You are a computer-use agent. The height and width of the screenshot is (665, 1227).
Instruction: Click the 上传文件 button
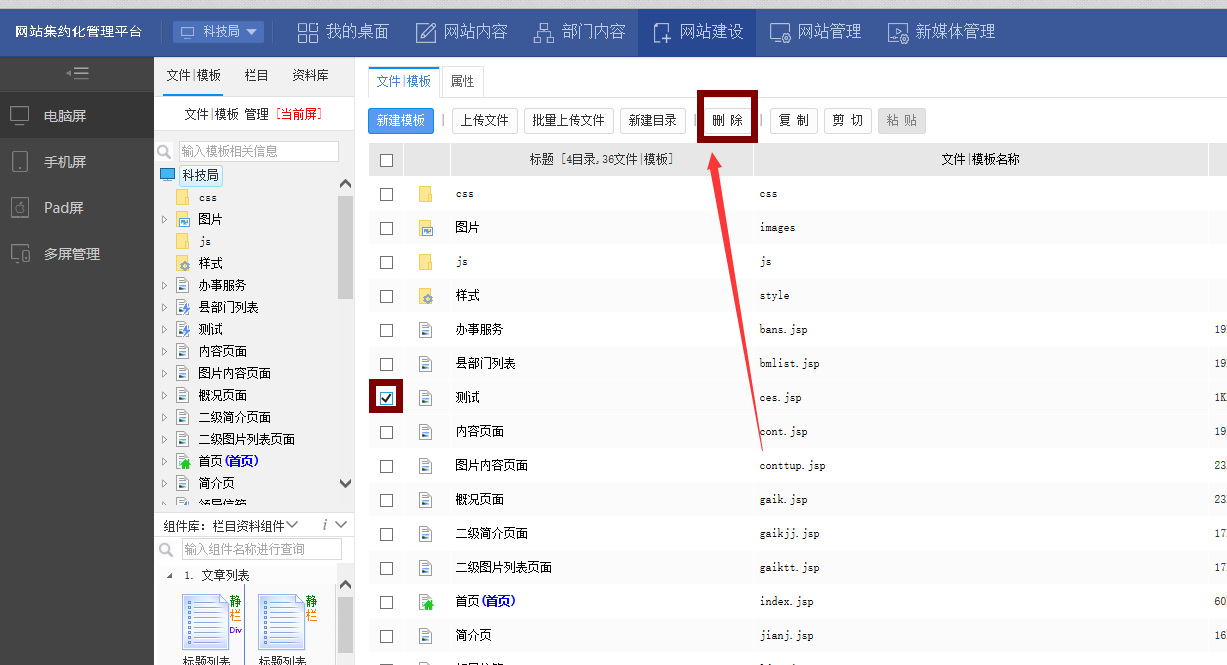tap(485, 121)
